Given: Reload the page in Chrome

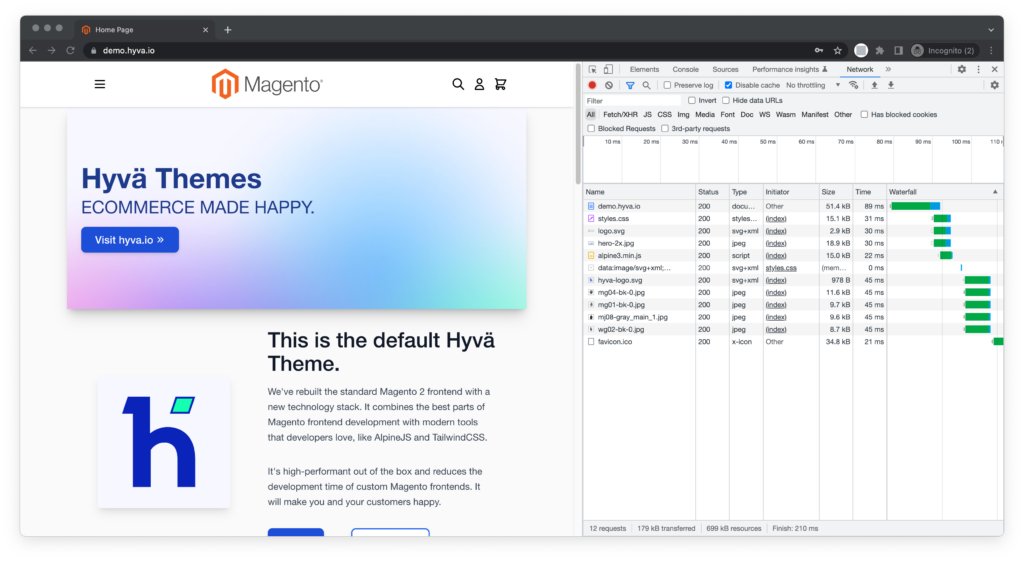Looking at the screenshot, I should point(71,50).
